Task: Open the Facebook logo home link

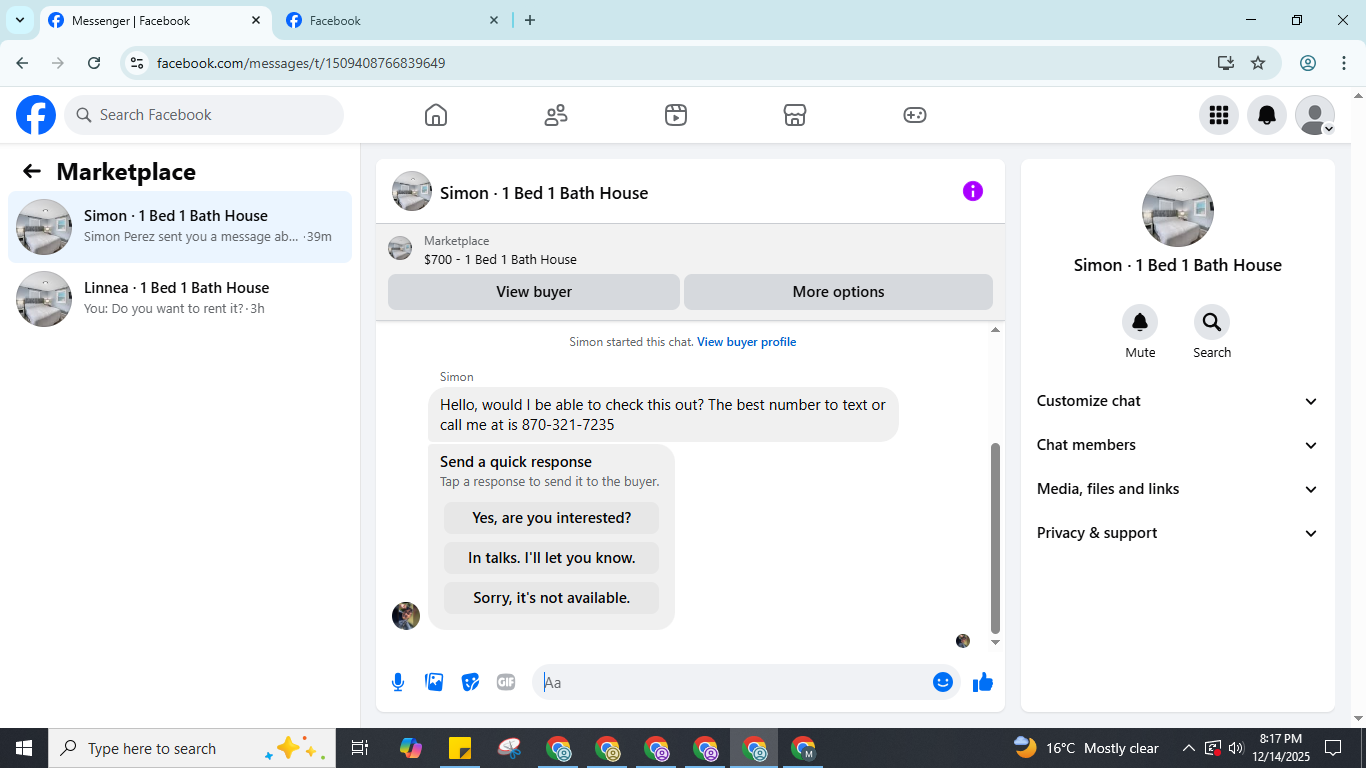Action: pyautogui.click(x=36, y=115)
